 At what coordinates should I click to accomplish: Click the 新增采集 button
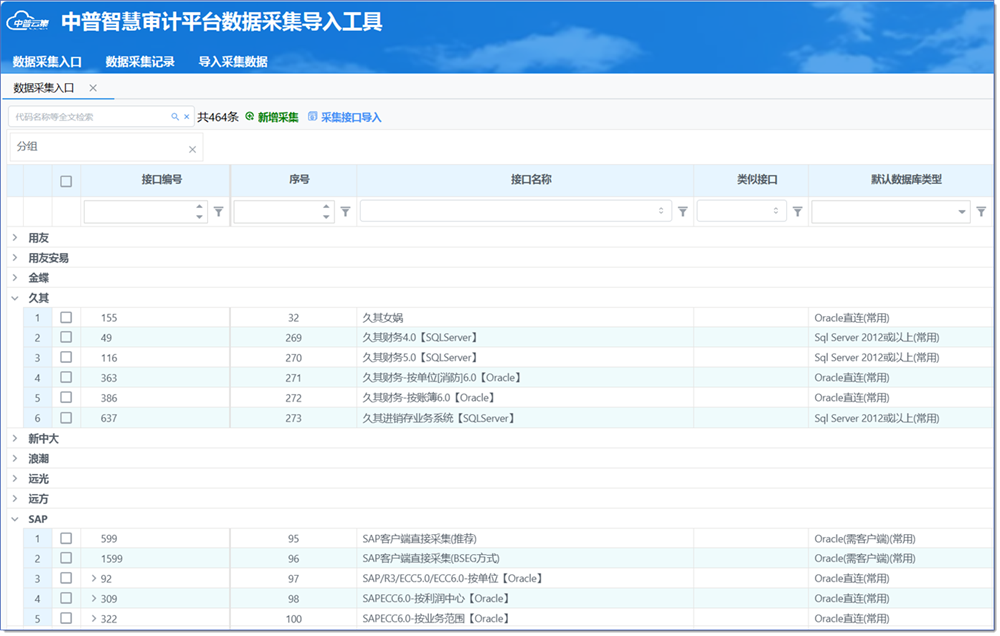(278, 117)
